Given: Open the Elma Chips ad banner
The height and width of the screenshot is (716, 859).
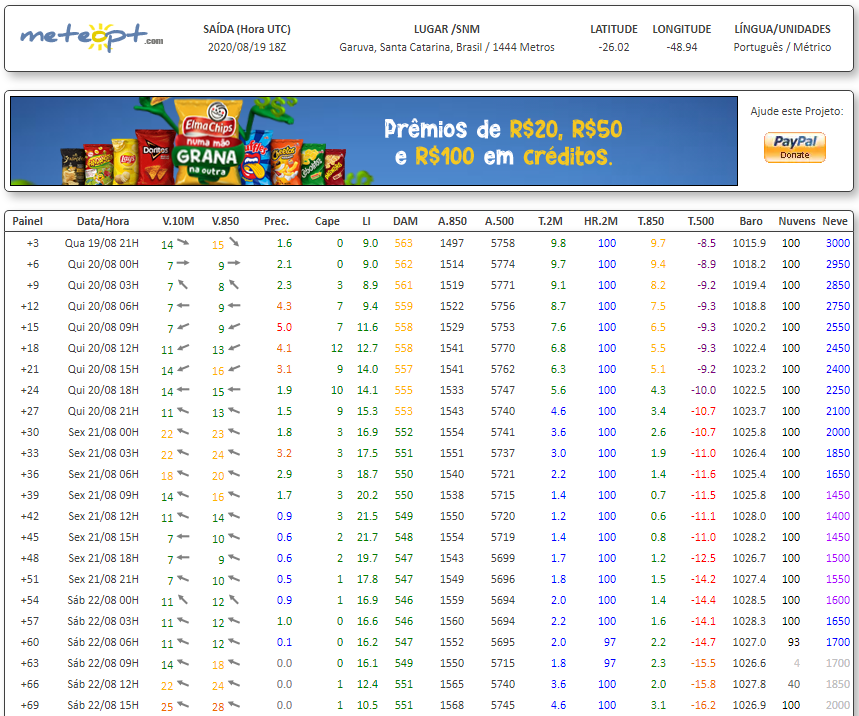Looking at the screenshot, I should [373, 141].
